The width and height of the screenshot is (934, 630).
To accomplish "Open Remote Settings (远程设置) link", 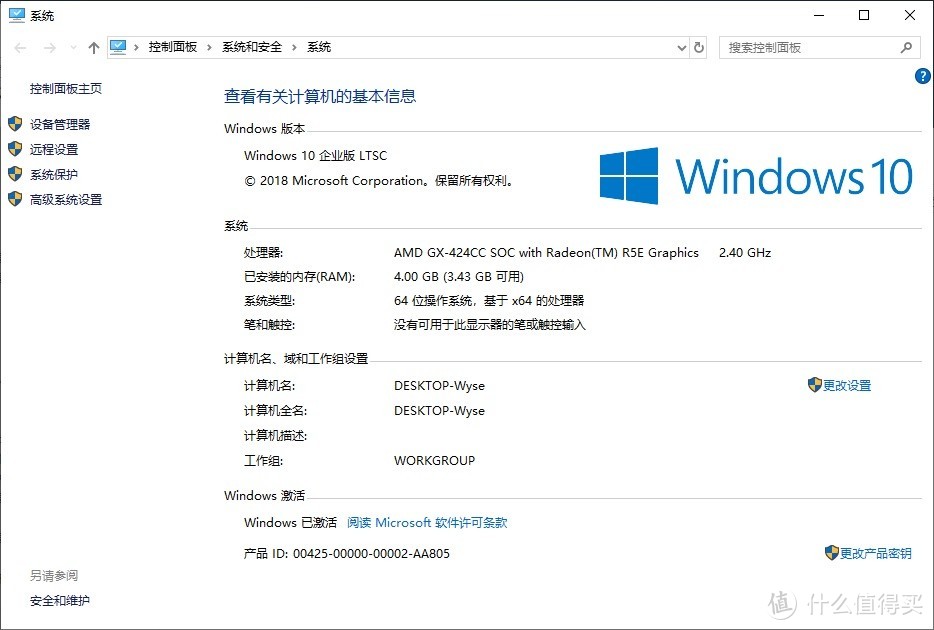I will point(54,149).
